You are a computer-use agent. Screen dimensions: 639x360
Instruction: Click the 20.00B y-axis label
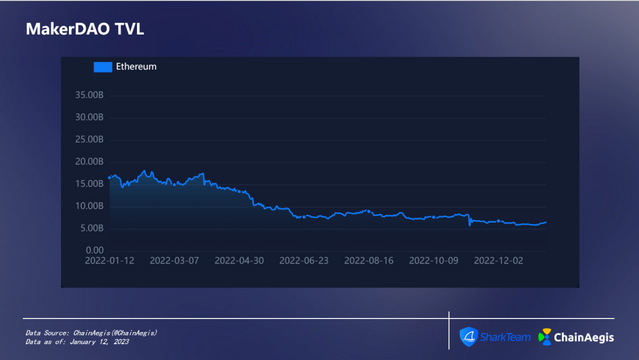[x=89, y=162]
